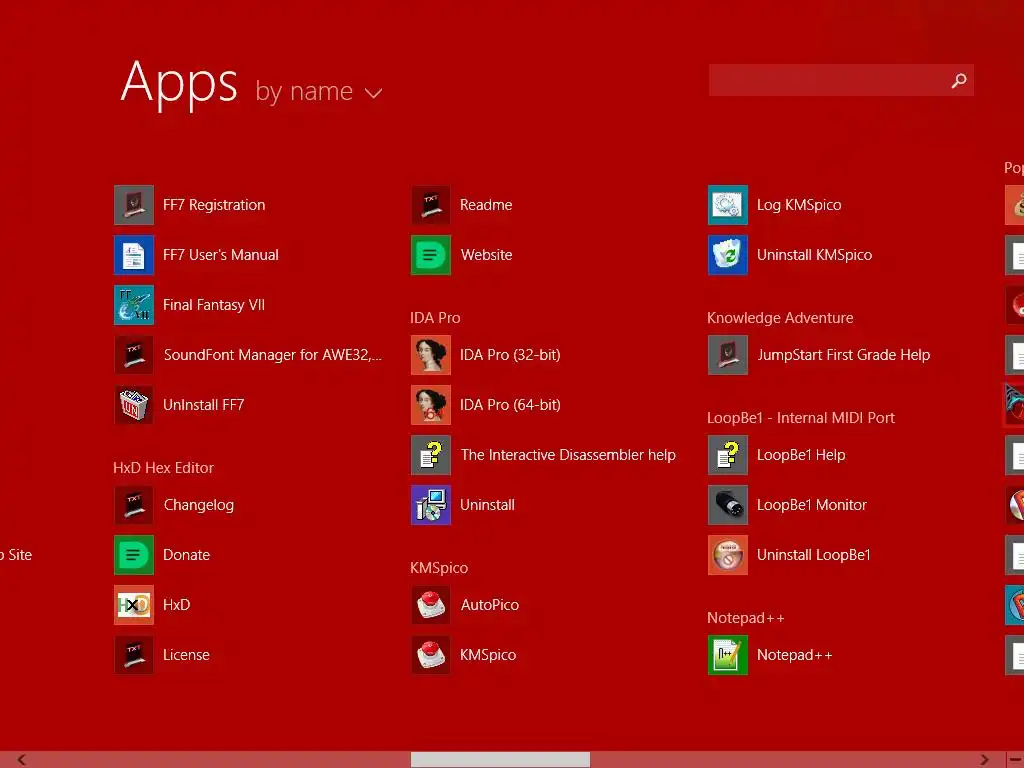Click the Notepad++ group header label
This screenshot has width=1024, height=768.
point(746,618)
